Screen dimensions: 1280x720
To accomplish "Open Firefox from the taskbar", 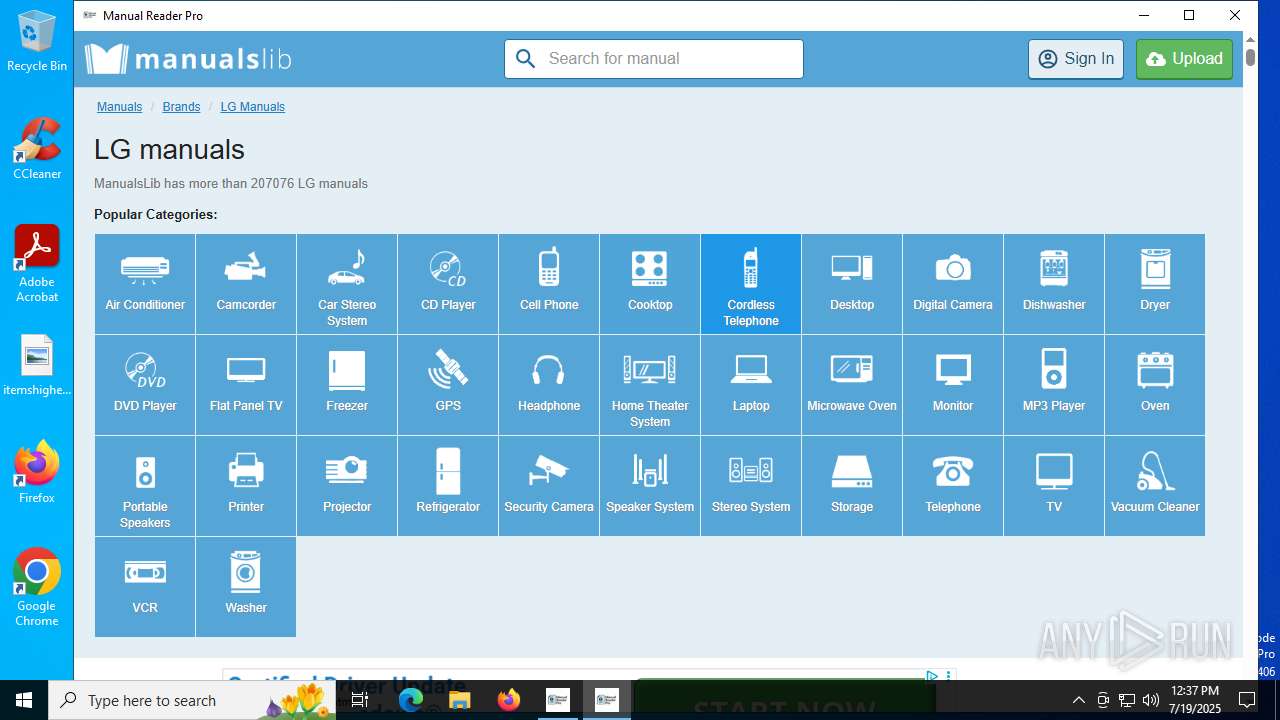I will click(x=508, y=700).
